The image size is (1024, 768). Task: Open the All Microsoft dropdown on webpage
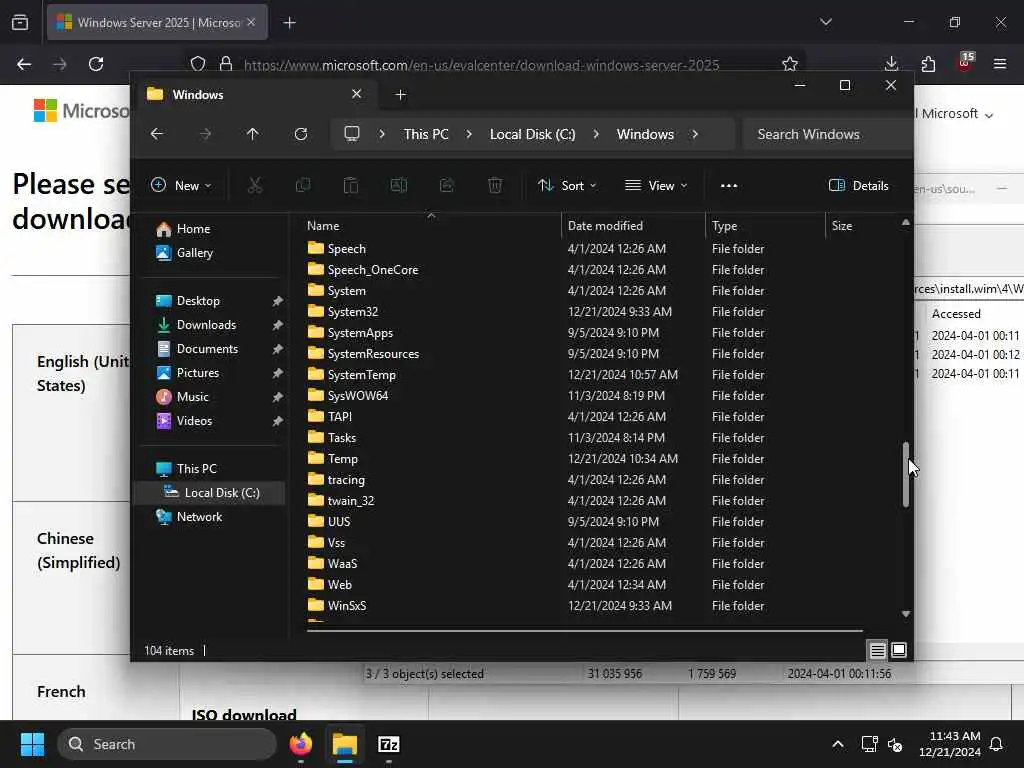(955, 114)
